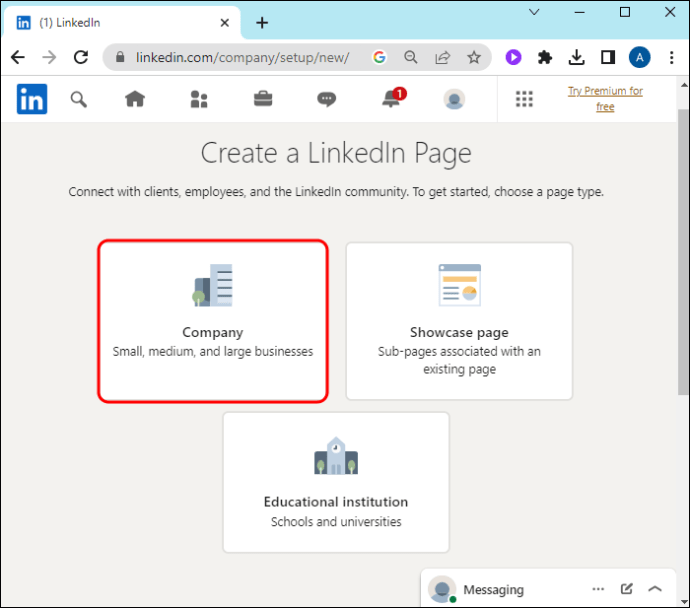Click 'Sub-pages associated with an existing page' text
The height and width of the screenshot is (608, 690).
459,360
